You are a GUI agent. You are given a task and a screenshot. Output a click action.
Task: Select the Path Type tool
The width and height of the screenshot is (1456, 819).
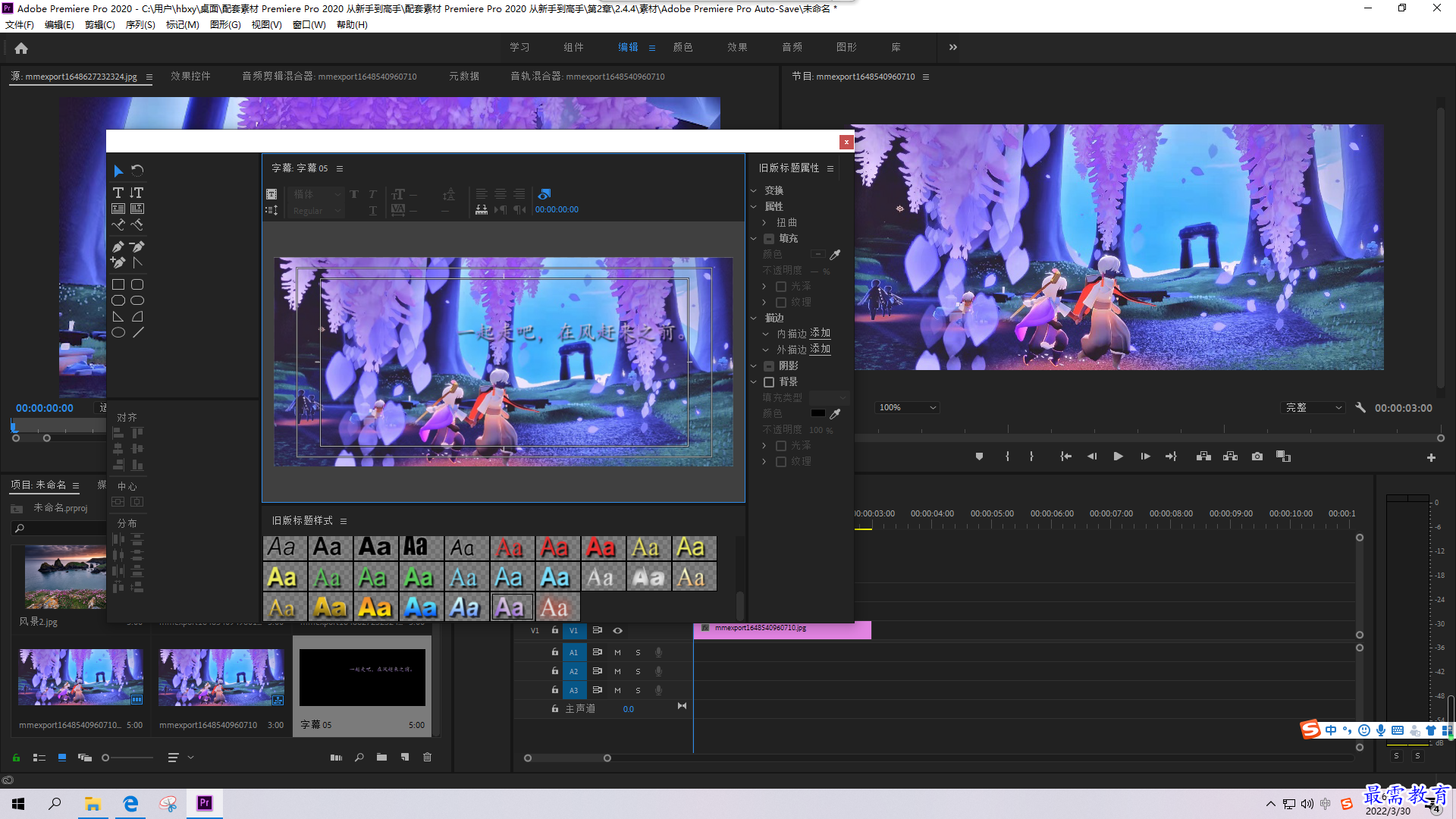tap(118, 224)
